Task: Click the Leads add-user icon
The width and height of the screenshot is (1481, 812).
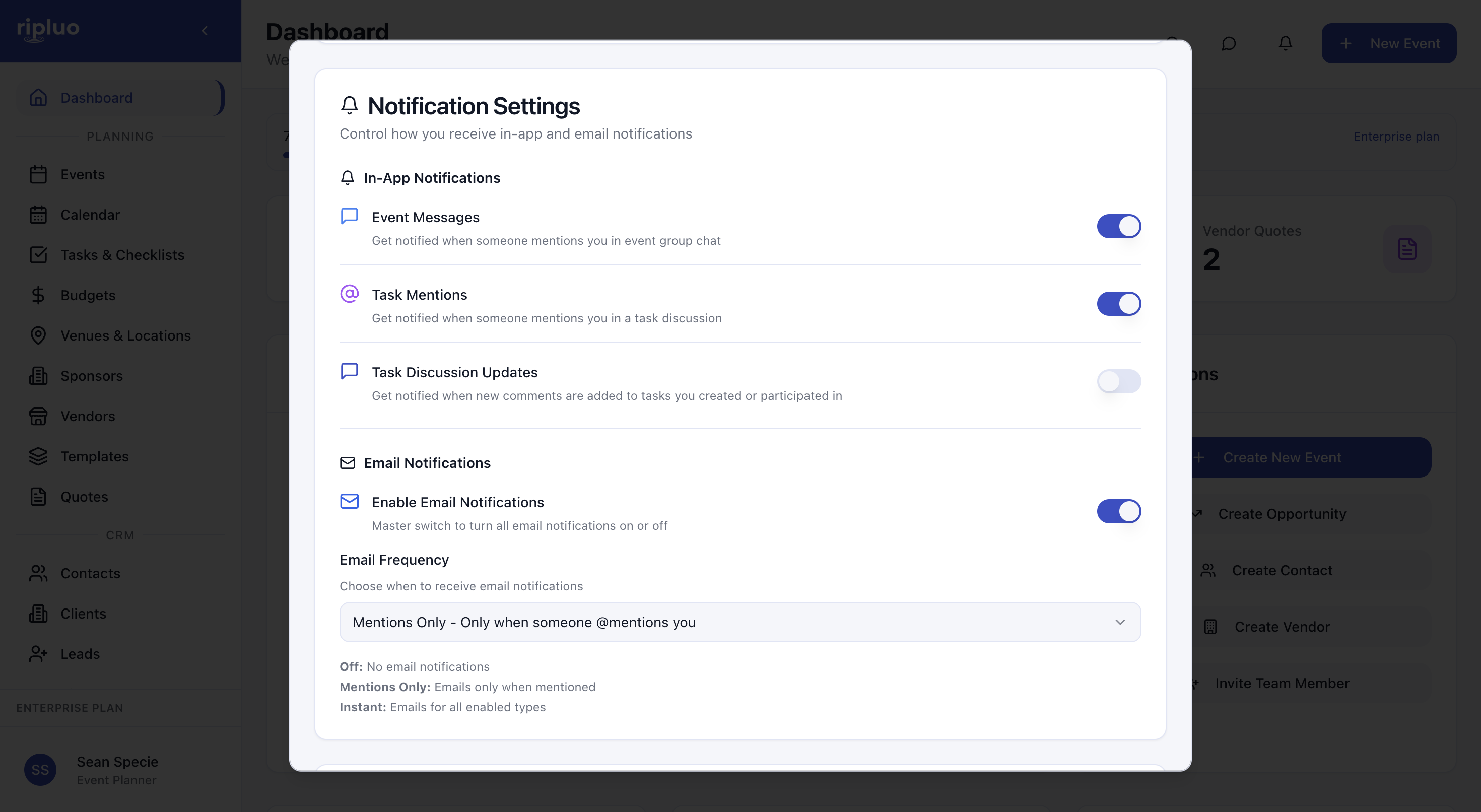Action: click(x=38, y=654)
